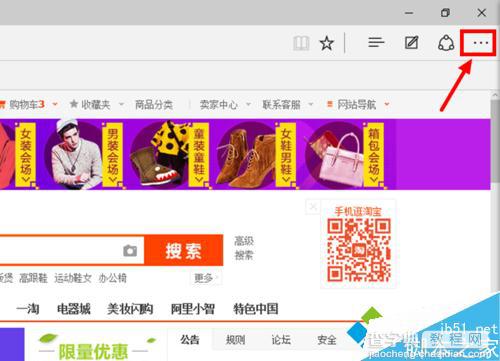Open 卖家中心 link

point(219,105)
